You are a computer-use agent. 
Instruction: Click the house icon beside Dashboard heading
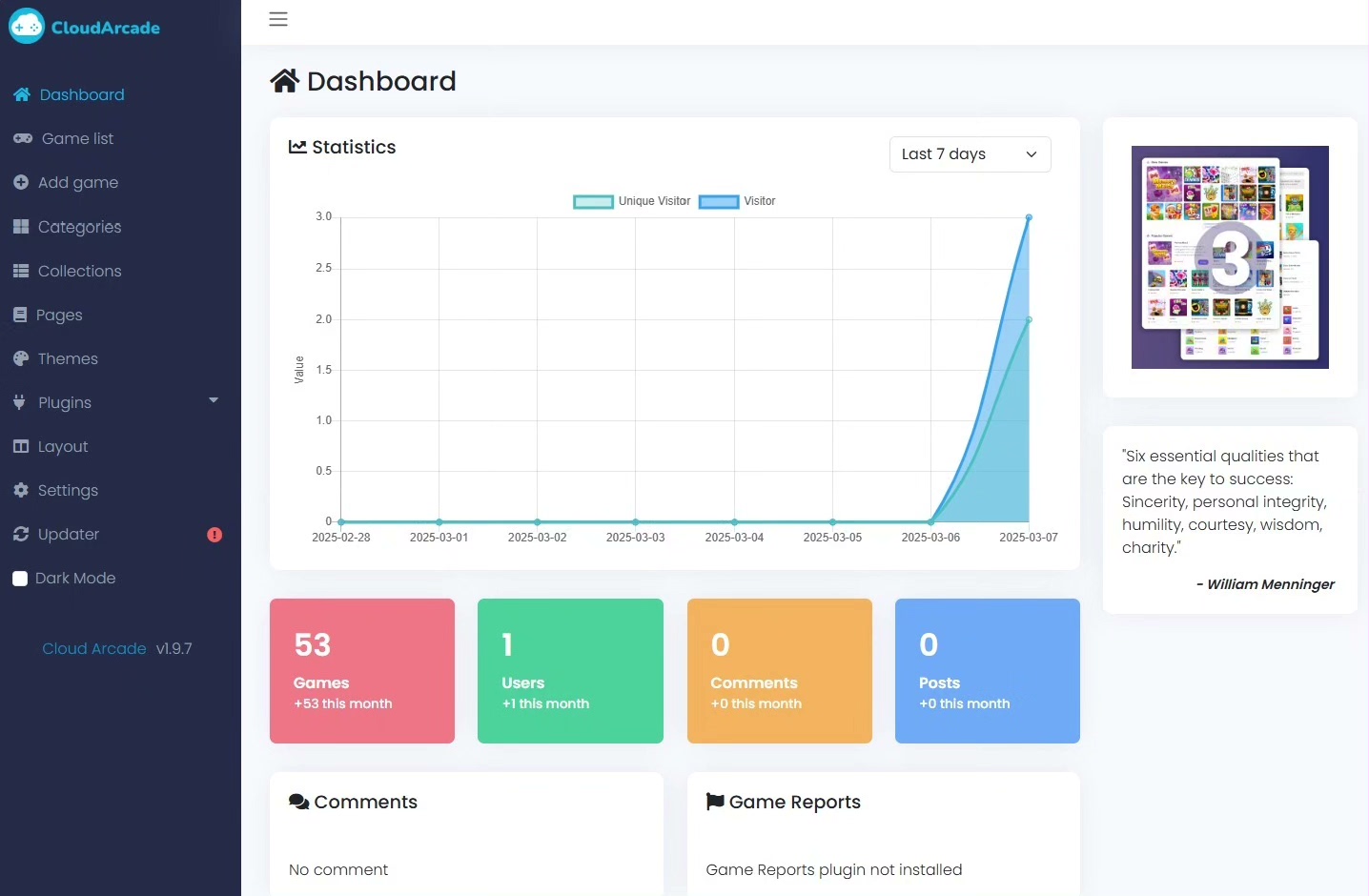click(x=284, y=81)
